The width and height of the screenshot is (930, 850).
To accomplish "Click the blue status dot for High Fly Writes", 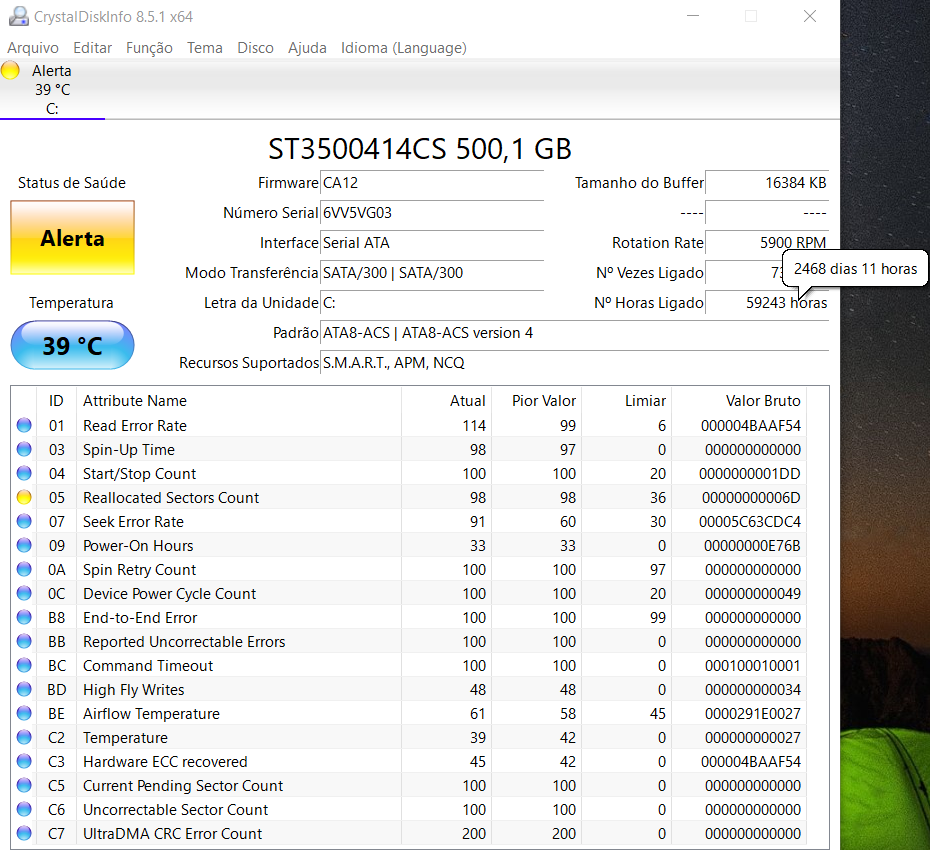I will 24,690.
